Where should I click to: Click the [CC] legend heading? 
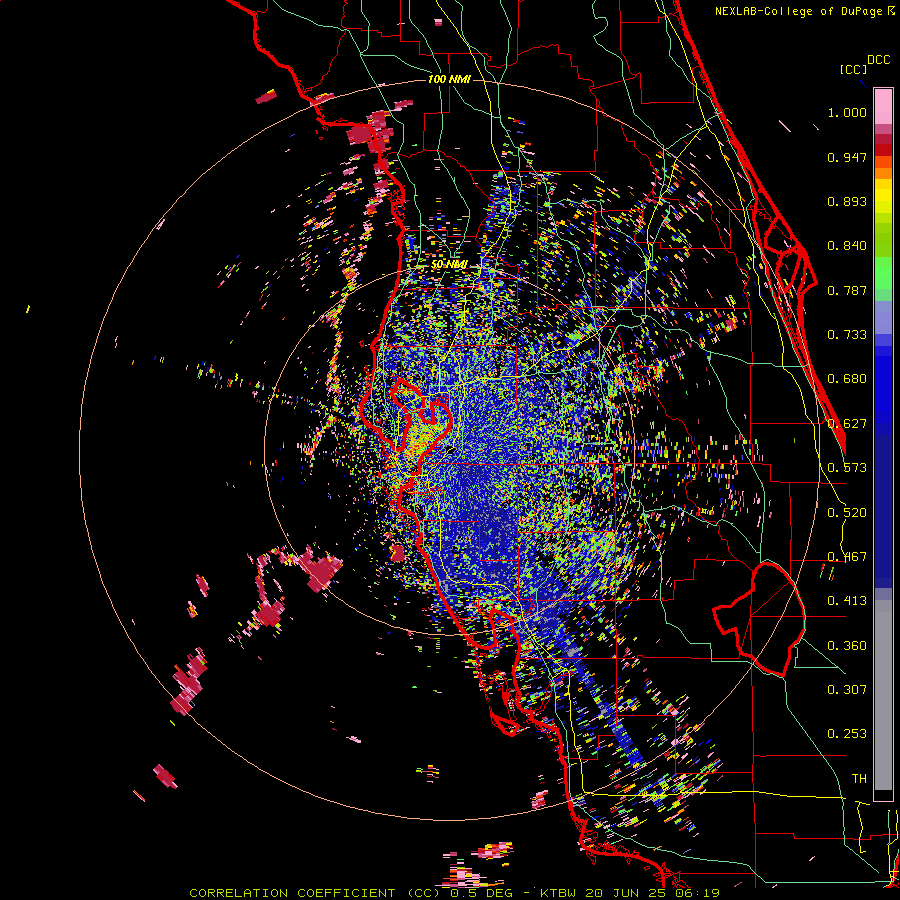pos(853,69)
